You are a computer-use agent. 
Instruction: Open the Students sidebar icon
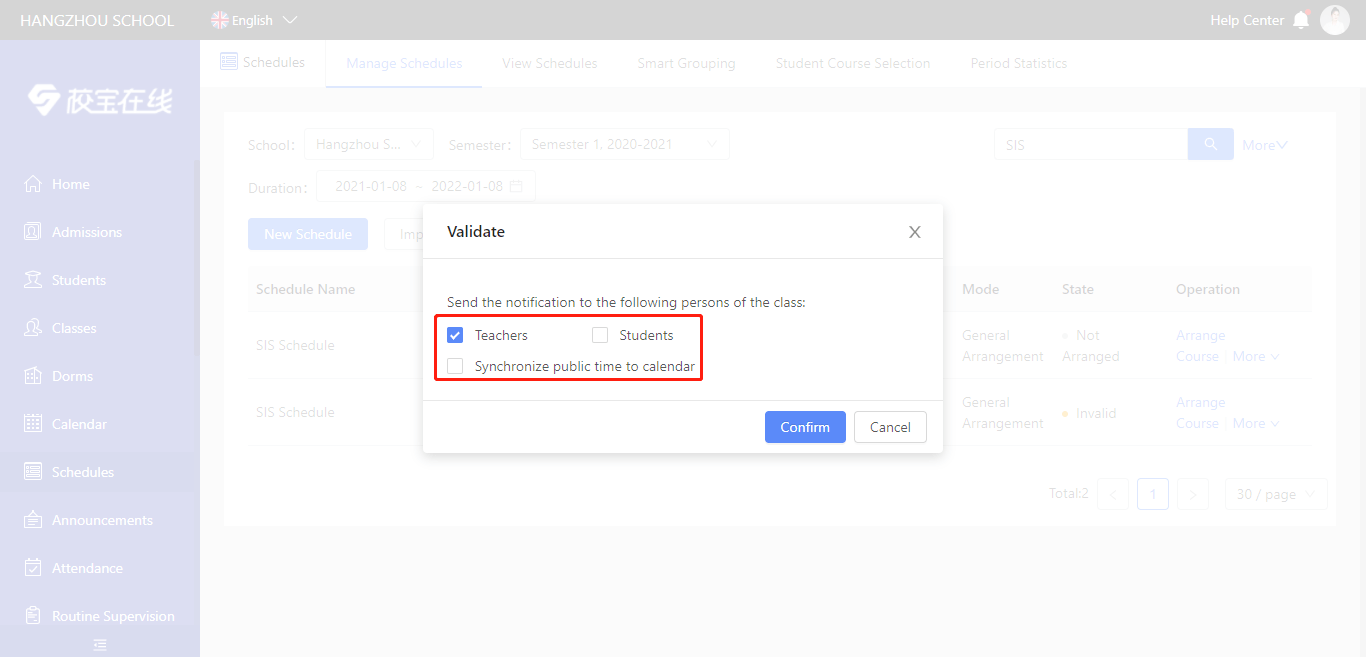click(x=33, y=280)
